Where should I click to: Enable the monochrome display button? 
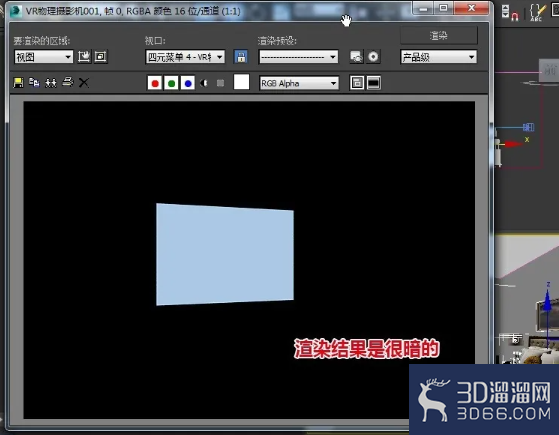tap(220, 83)
